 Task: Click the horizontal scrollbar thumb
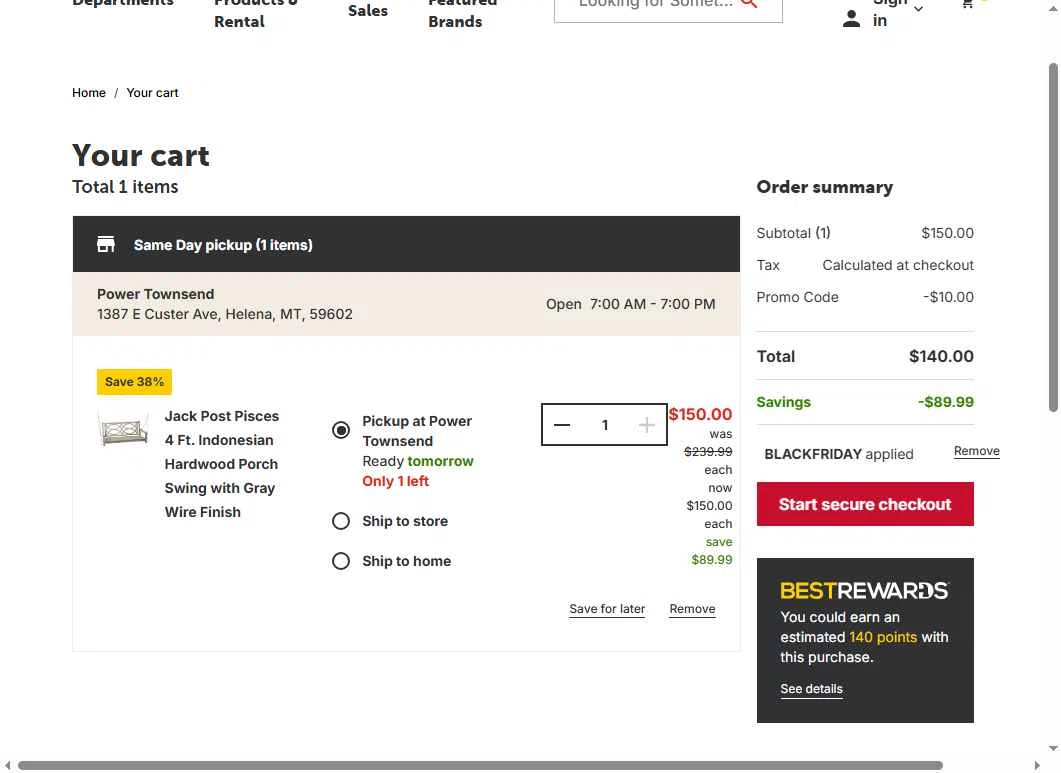click(x=480, y=766)
